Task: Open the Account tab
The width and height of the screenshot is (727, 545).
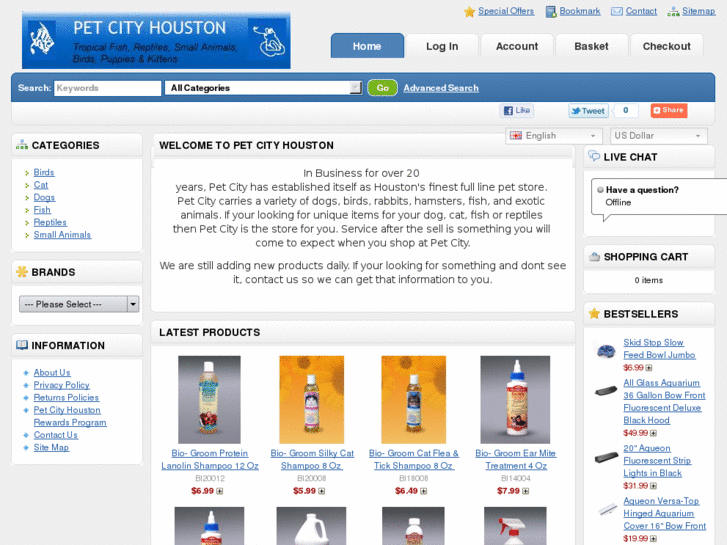Action: pyautogui.click(x=517, y=46)
